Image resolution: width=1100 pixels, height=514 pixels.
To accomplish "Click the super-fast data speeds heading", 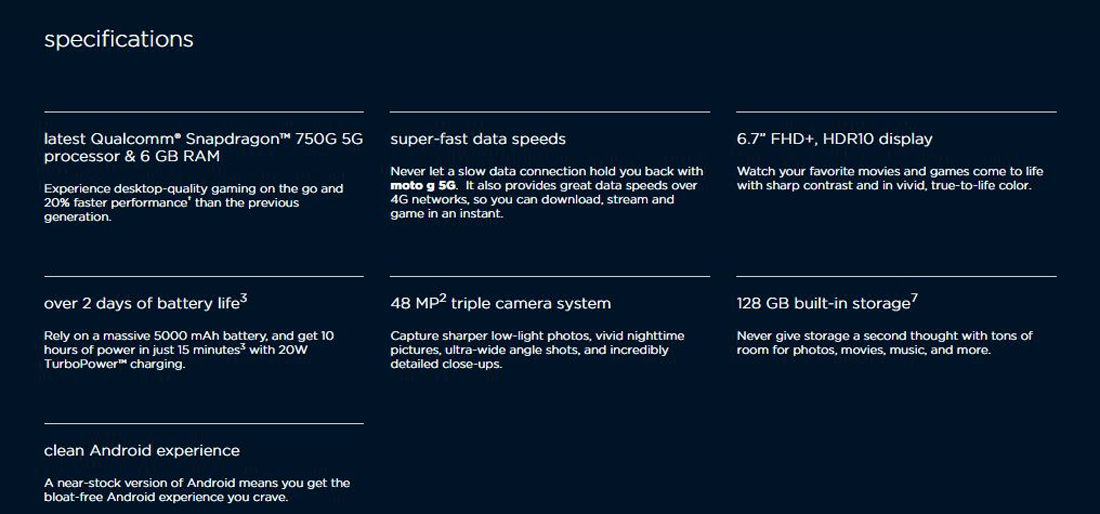I will [x=478, y=139].
